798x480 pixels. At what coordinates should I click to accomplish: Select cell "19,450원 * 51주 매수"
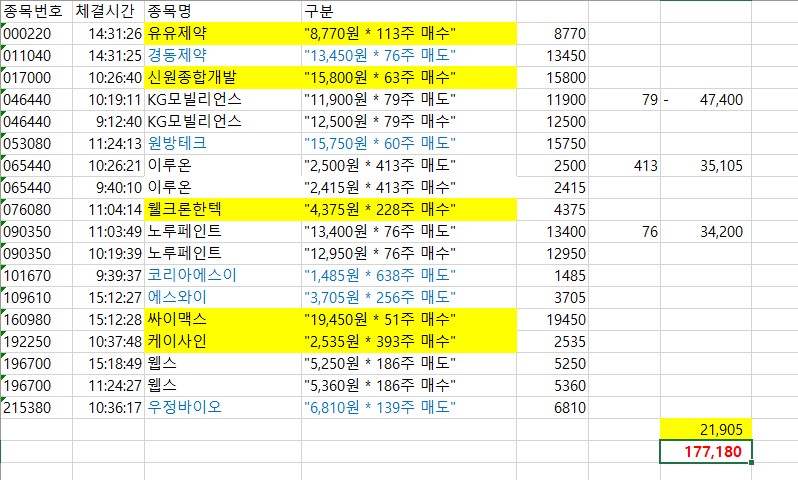409,319
